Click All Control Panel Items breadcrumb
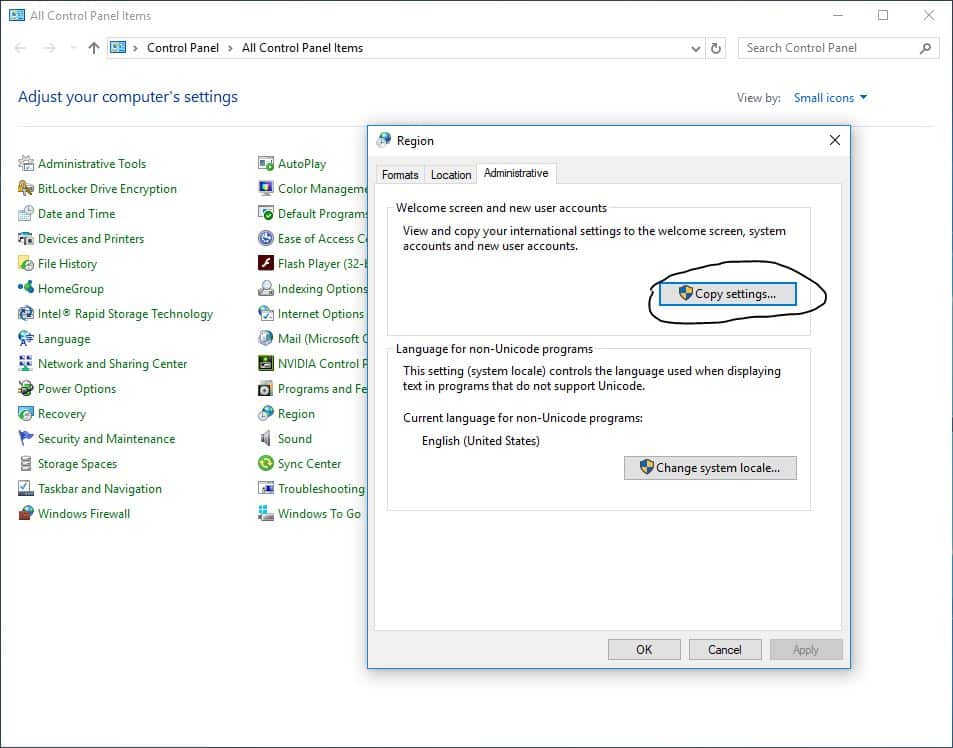 coord(302,48)
